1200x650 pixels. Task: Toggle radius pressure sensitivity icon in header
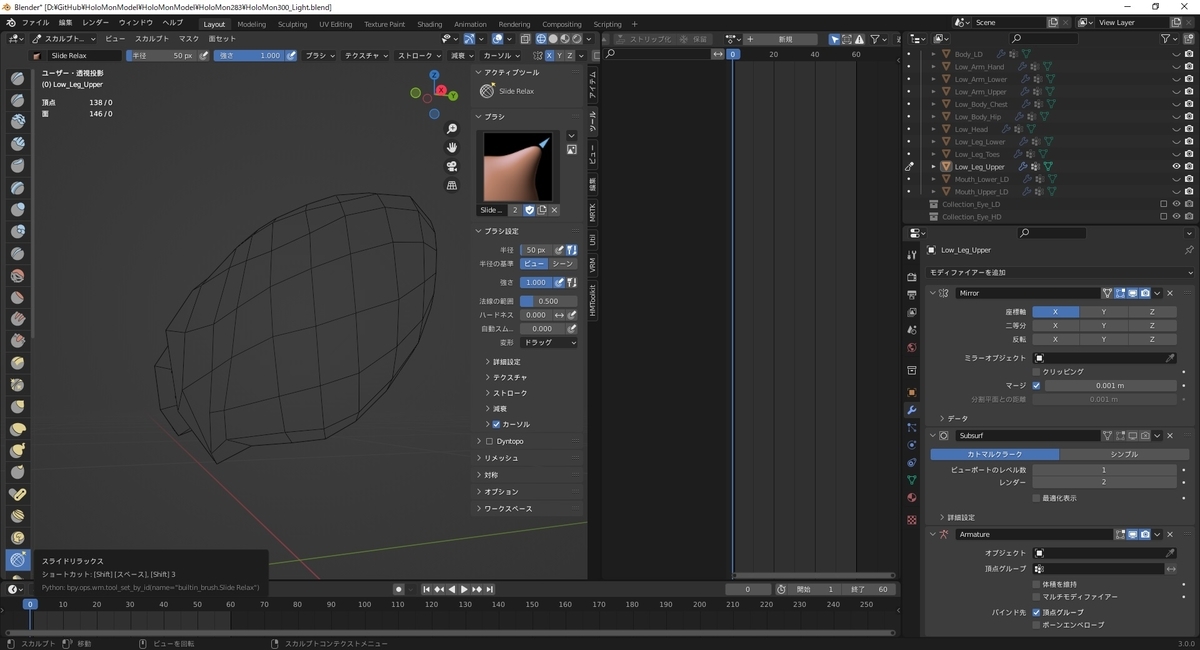coord(204,56)
